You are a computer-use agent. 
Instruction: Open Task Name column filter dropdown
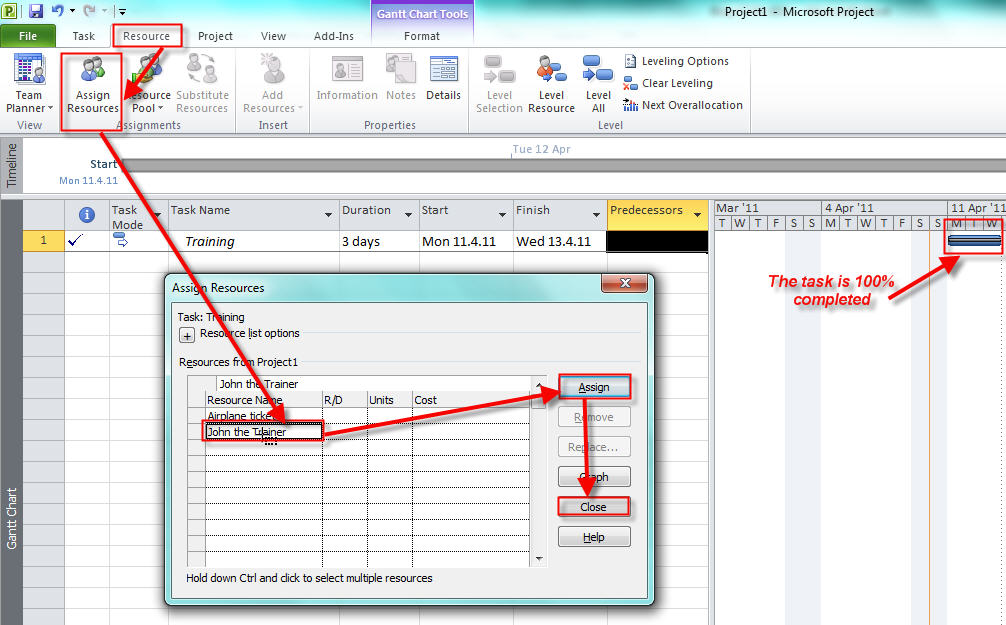pos(329,215)
